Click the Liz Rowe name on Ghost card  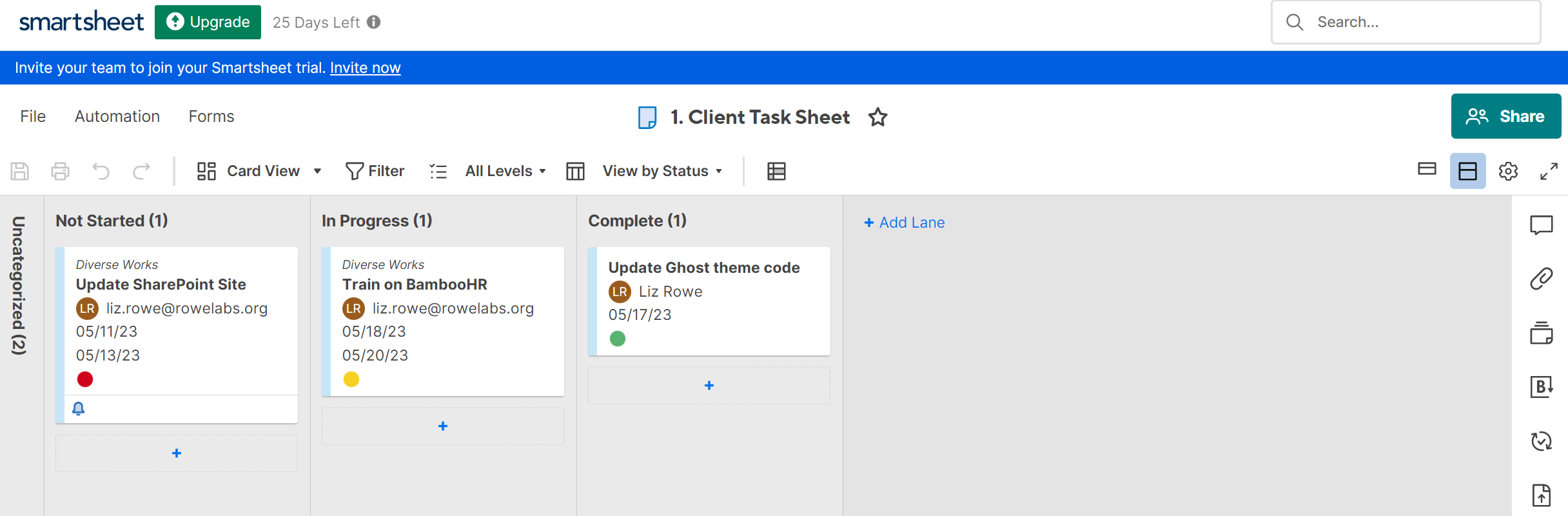tap(671, 292)
